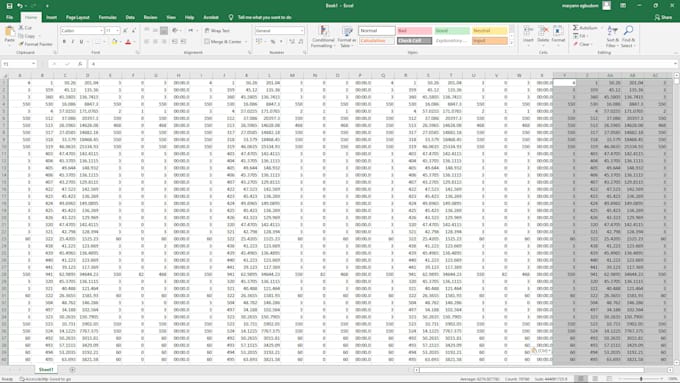Click Merge & Center button

pos(223,42)
